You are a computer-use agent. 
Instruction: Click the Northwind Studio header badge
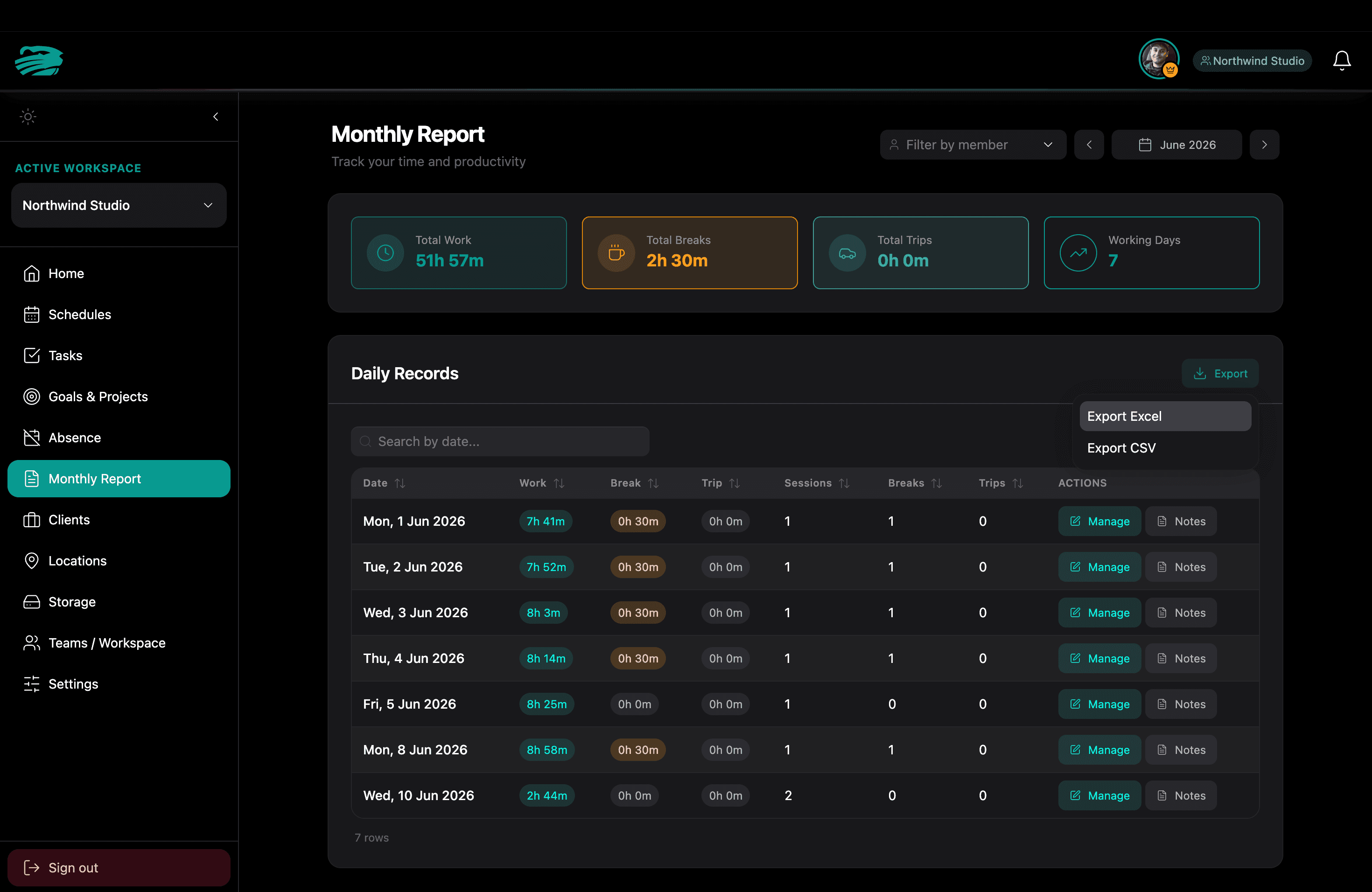click(x=1252, y=61)
